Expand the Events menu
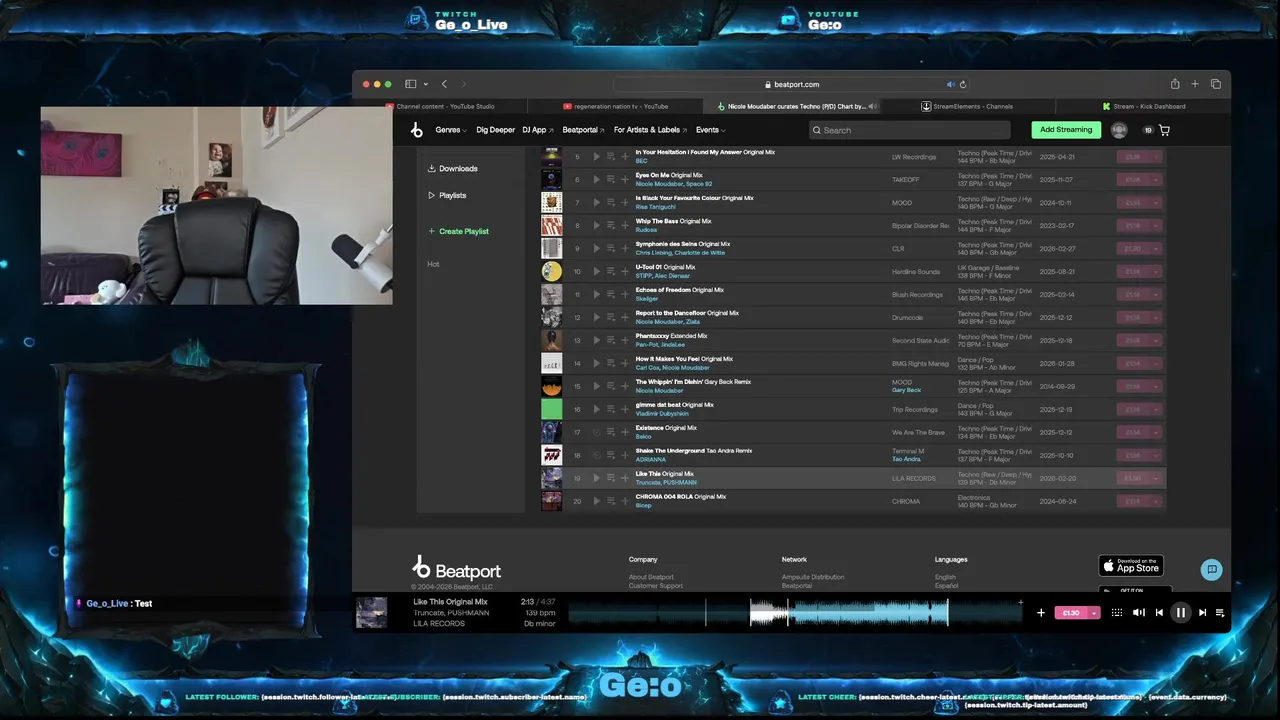The height and width of the screenshot is (720, 1280). (x=710, y=130)
